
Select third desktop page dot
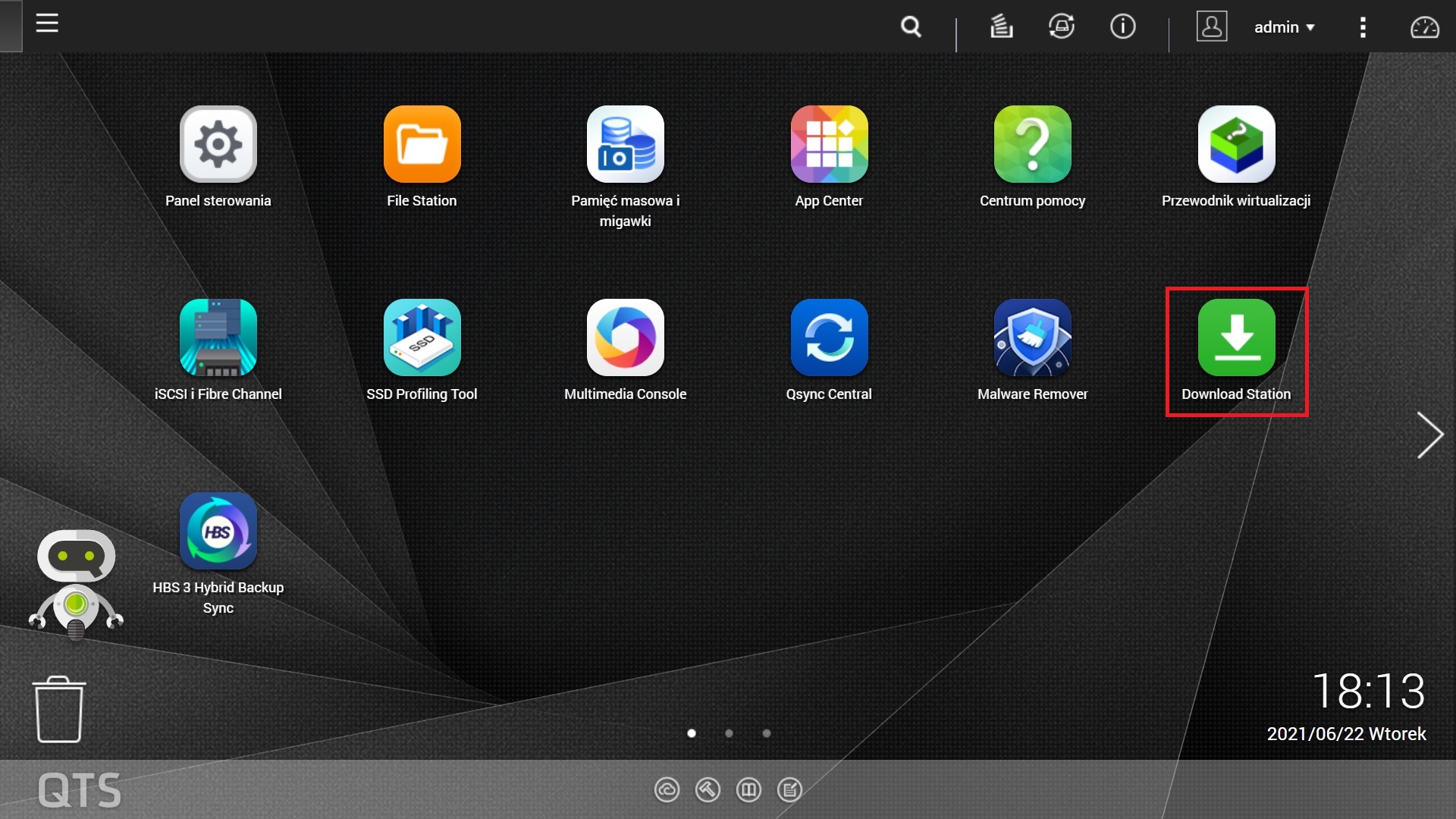point(767,733)
